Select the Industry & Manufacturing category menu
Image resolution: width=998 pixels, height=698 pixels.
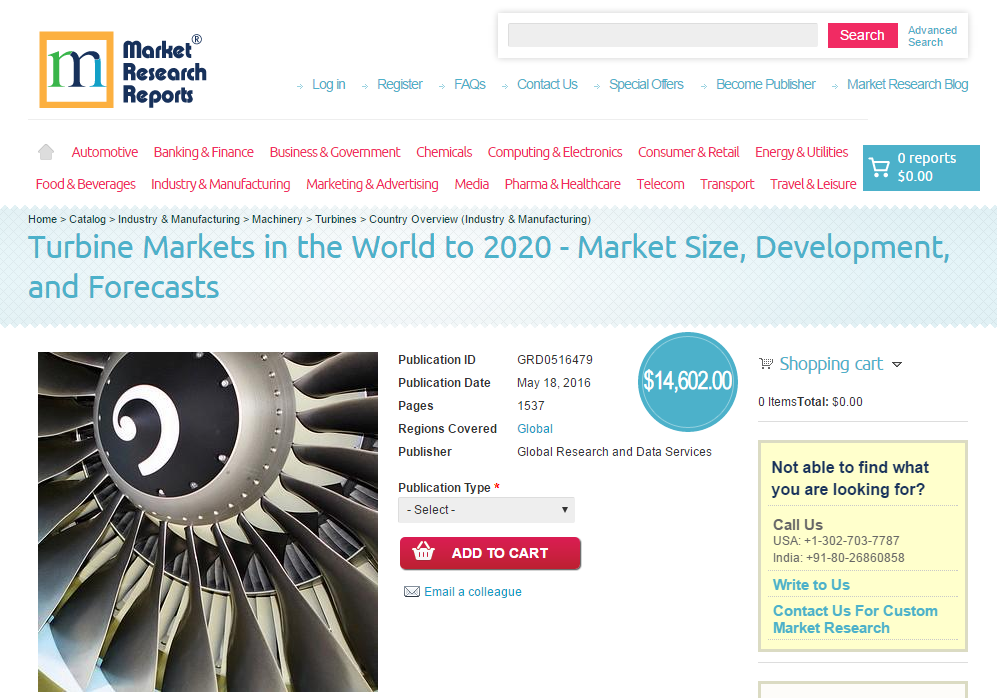pyautogui.click(x=220, y=184)
